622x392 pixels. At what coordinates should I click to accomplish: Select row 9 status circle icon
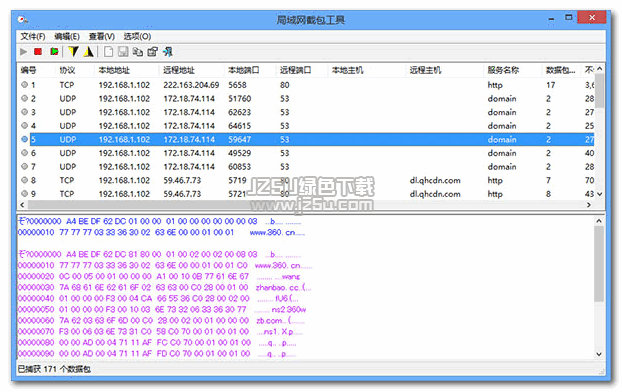click(x=25, y=194)
